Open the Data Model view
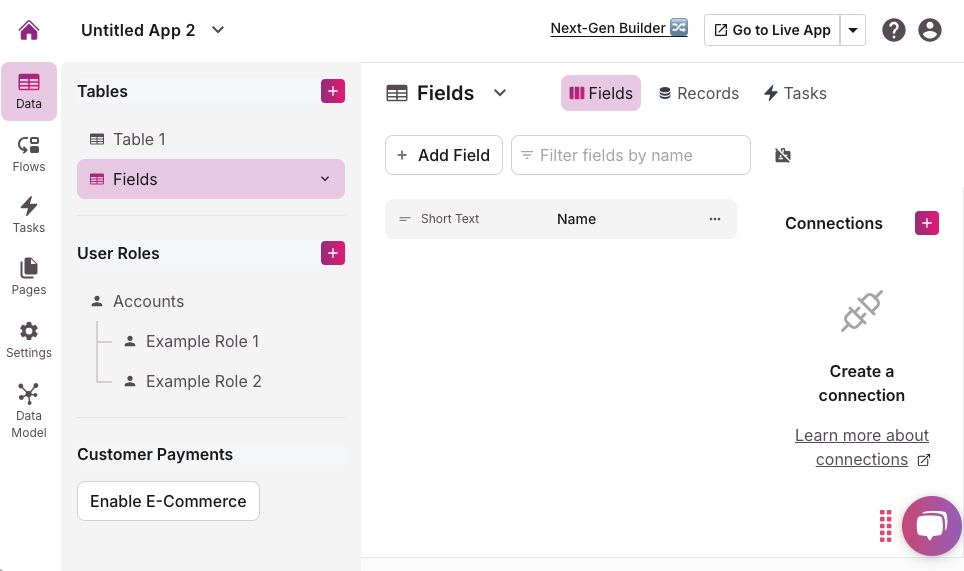964x571 pixels. 29,408
